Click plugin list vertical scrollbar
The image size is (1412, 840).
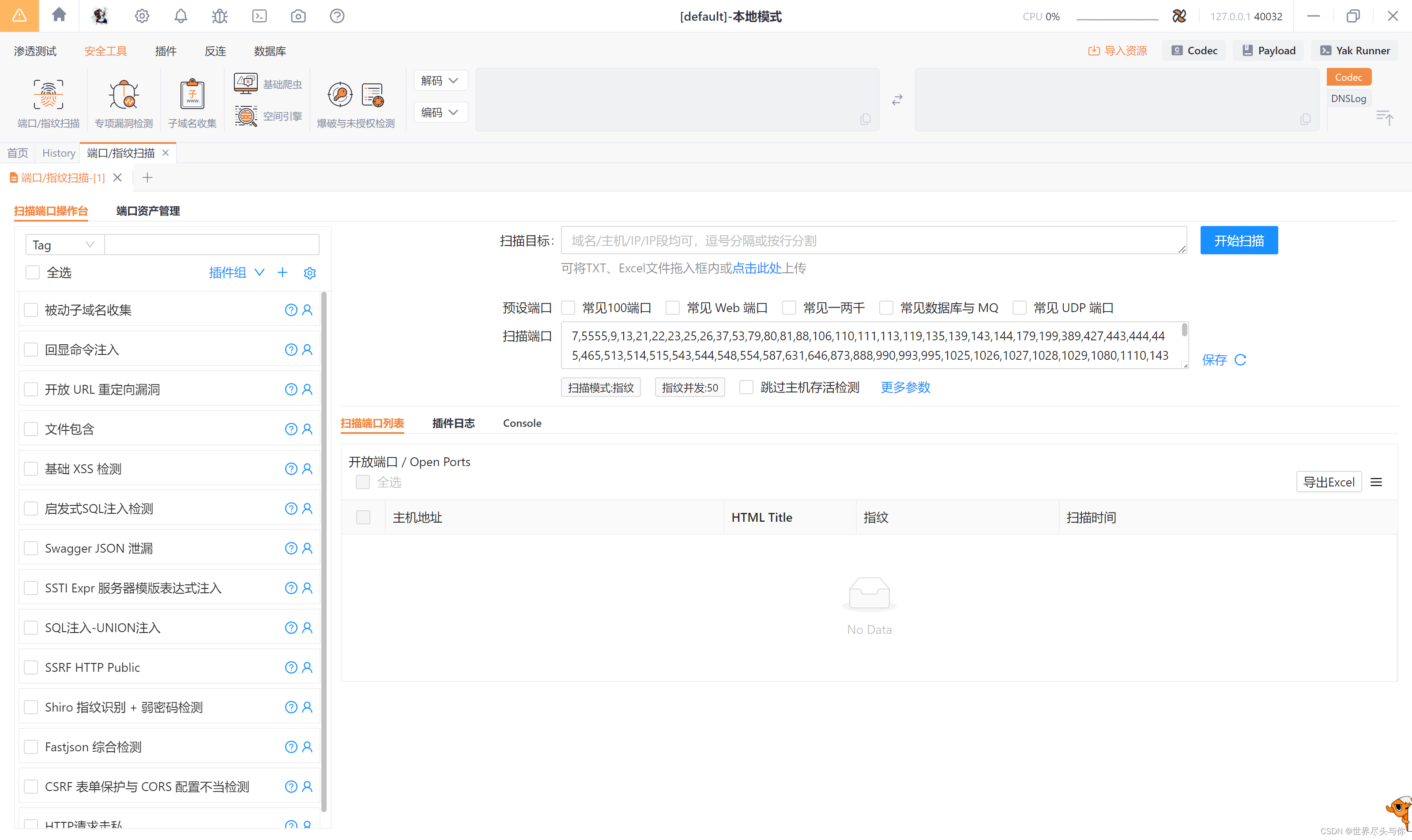(324, 552)
